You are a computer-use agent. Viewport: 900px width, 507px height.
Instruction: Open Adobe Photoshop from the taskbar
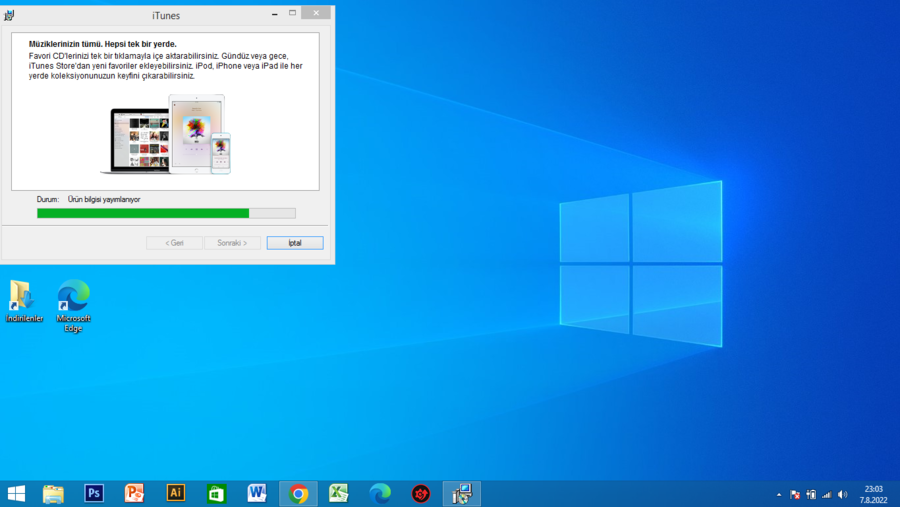pyautogui.click(x=94, y=493)
